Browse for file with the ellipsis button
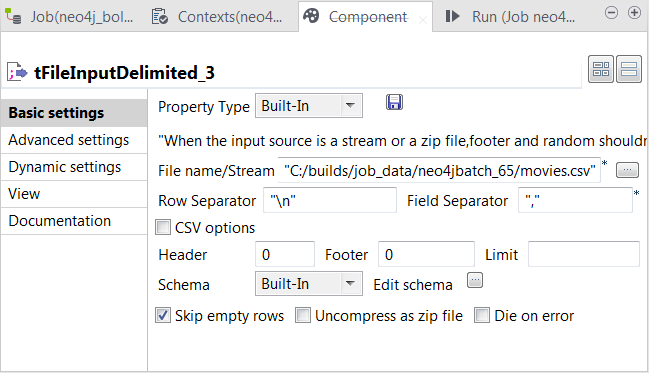Screen dimensions: 649x373 click(x=627, y=170)
